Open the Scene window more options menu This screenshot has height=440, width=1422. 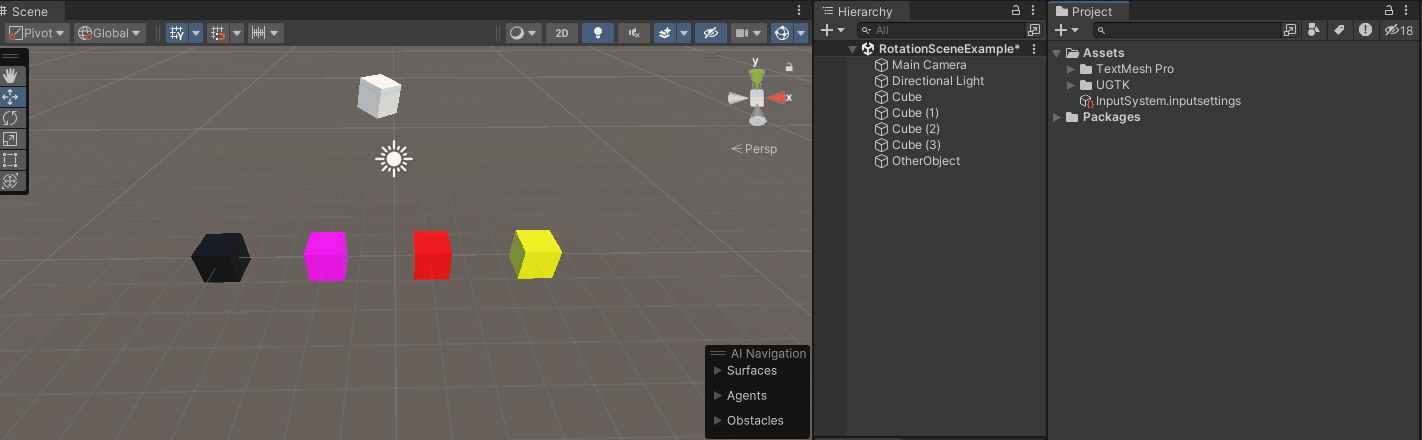click(799, 10)
